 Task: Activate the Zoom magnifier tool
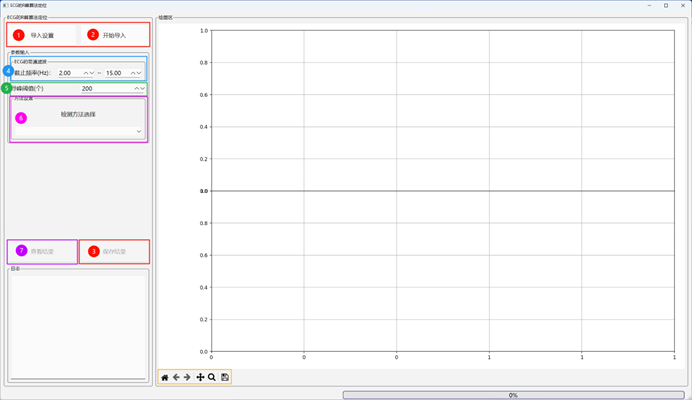[x=212, y=377]
